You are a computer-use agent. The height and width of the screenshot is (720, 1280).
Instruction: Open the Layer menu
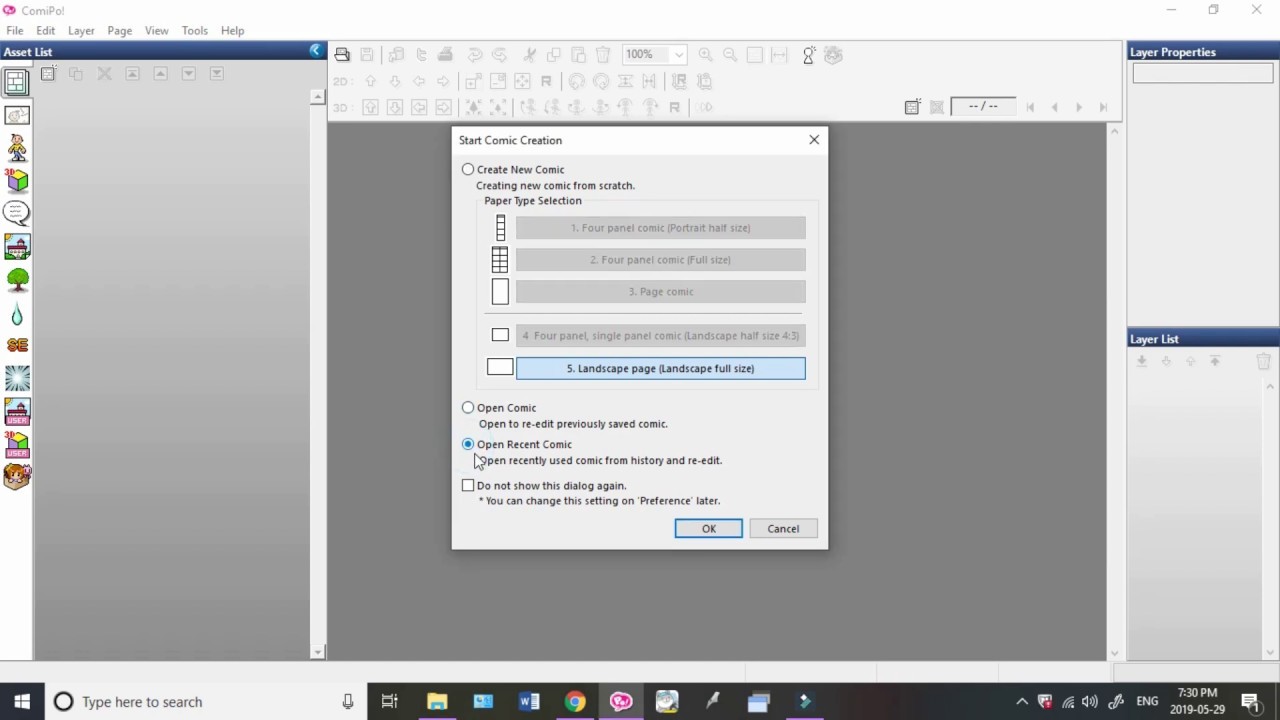tap(81, 30)
